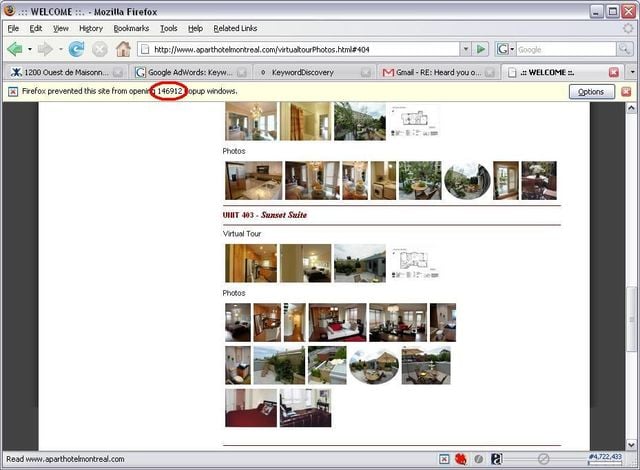640x470 pixels.
Task: Open the Tools menu
Action: [x=169, y=29]
